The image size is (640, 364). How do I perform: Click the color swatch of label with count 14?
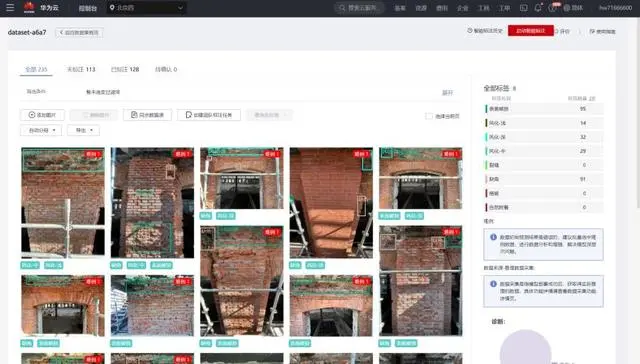point(486,123)
